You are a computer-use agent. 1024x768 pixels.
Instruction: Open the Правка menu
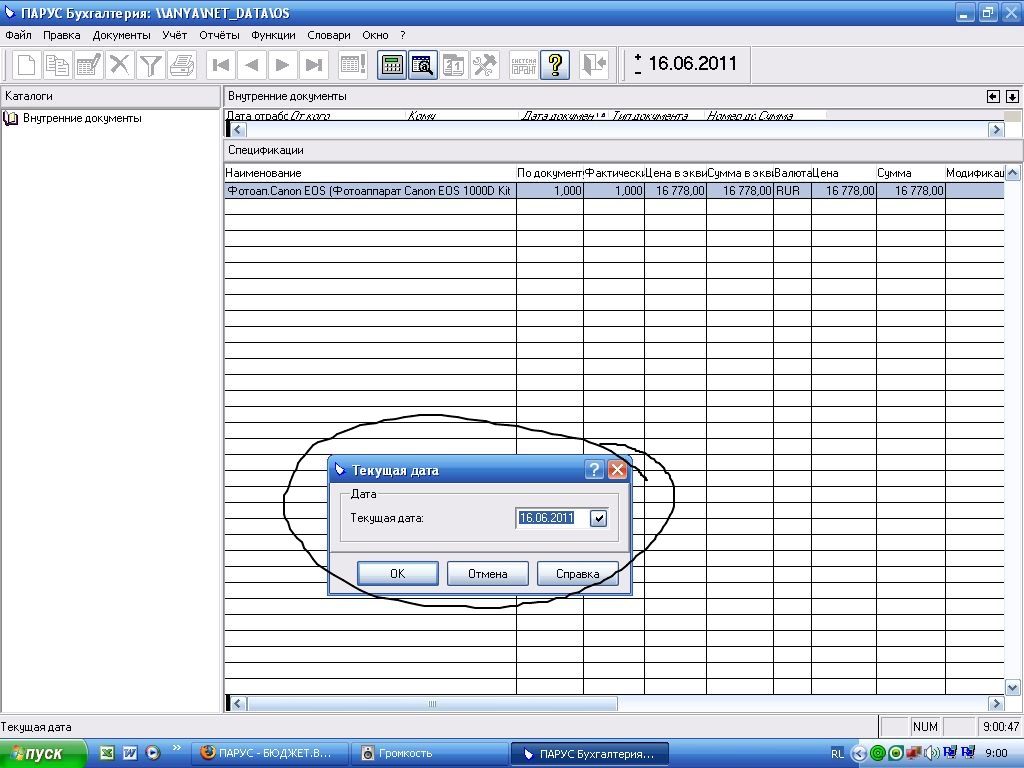[61, 35]
